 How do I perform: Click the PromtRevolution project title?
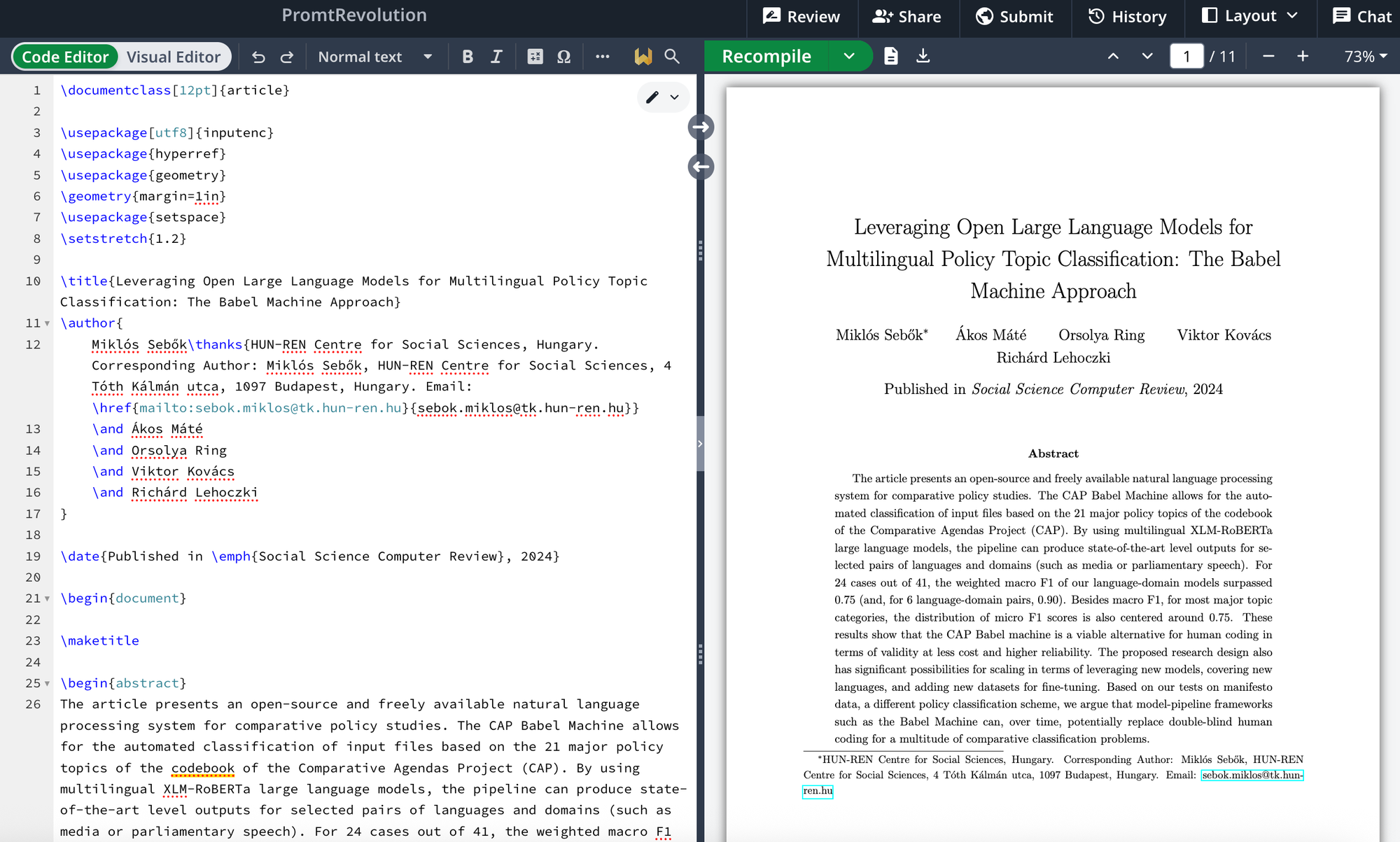click(354, 15)
